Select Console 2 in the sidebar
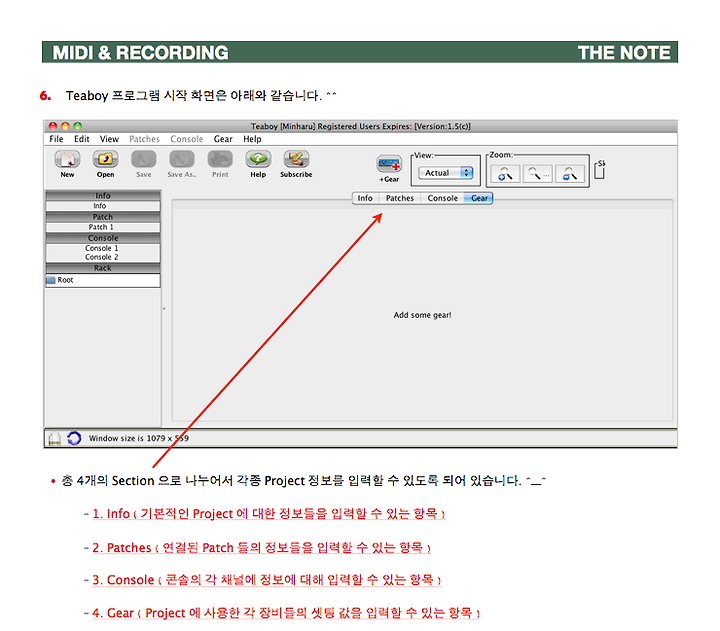This screenshot has width=720, height=631. [101, 257]
